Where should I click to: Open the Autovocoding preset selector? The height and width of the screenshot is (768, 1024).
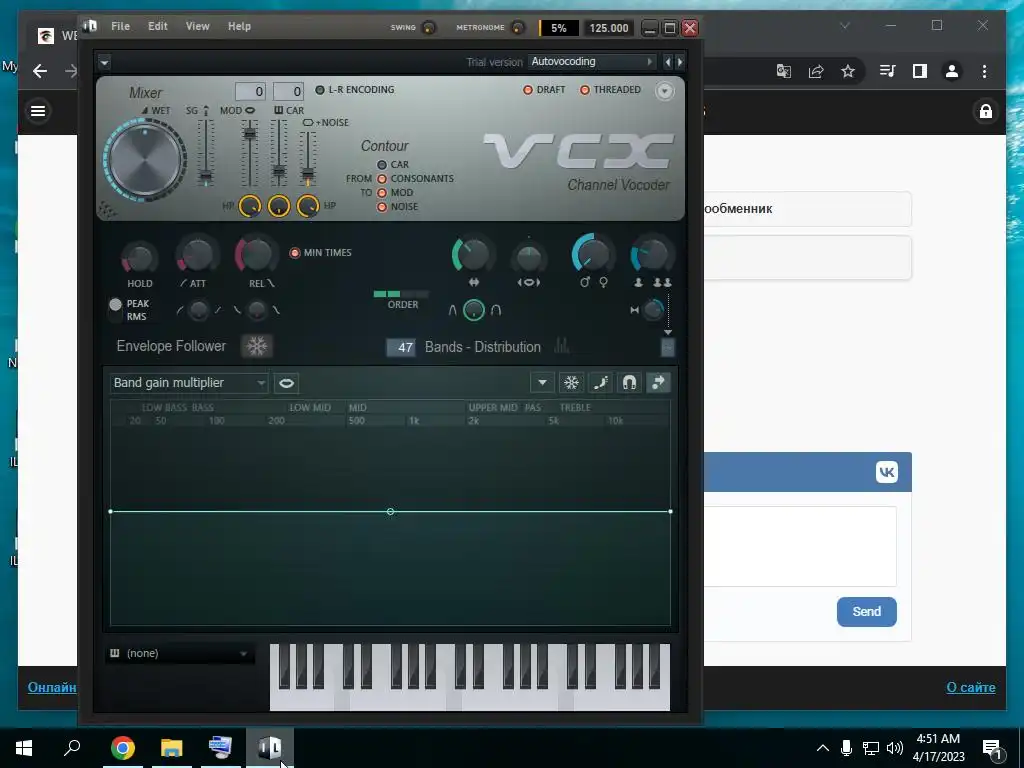coord(592,61)
